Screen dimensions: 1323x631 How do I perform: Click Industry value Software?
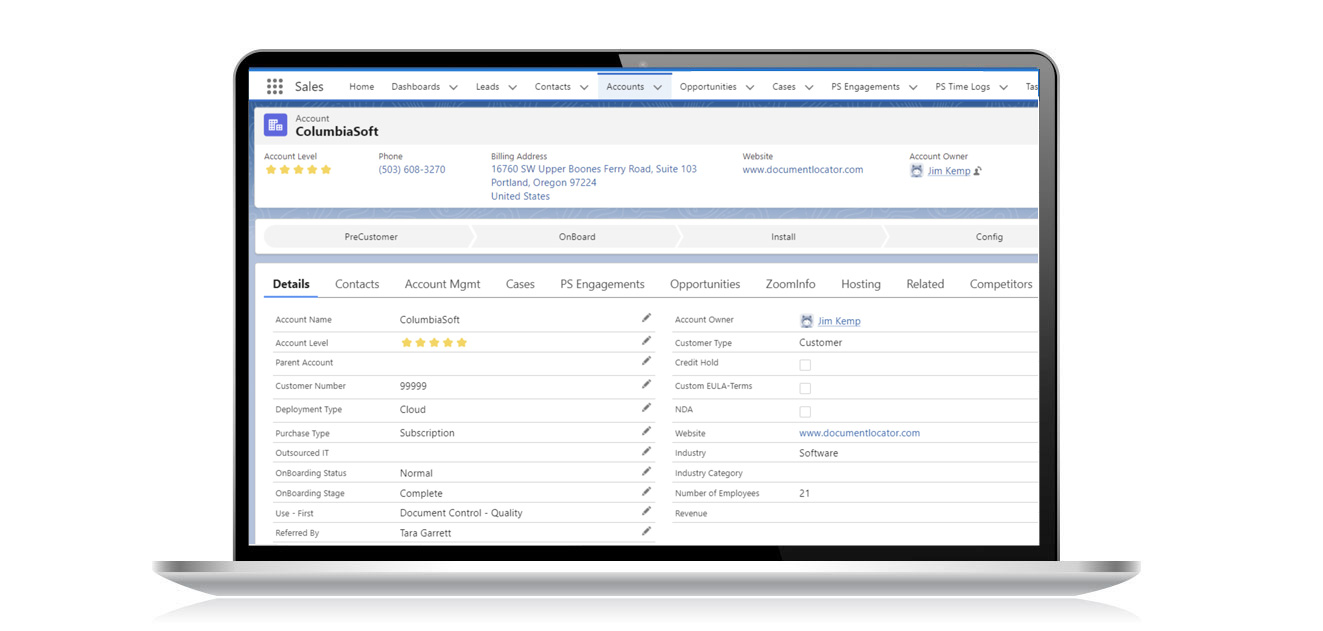click(819, 453)
